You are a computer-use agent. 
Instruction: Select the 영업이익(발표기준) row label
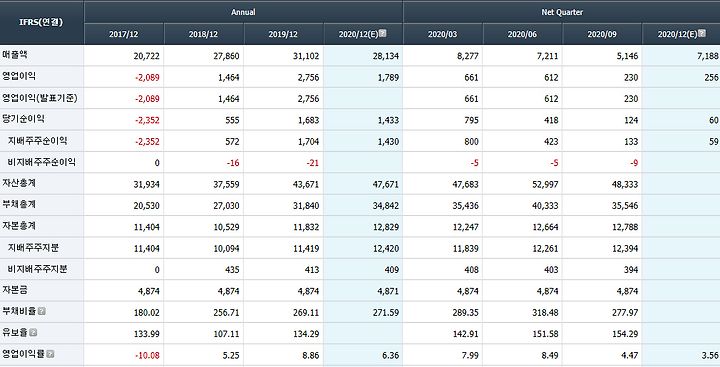click(x=40, y=98)
